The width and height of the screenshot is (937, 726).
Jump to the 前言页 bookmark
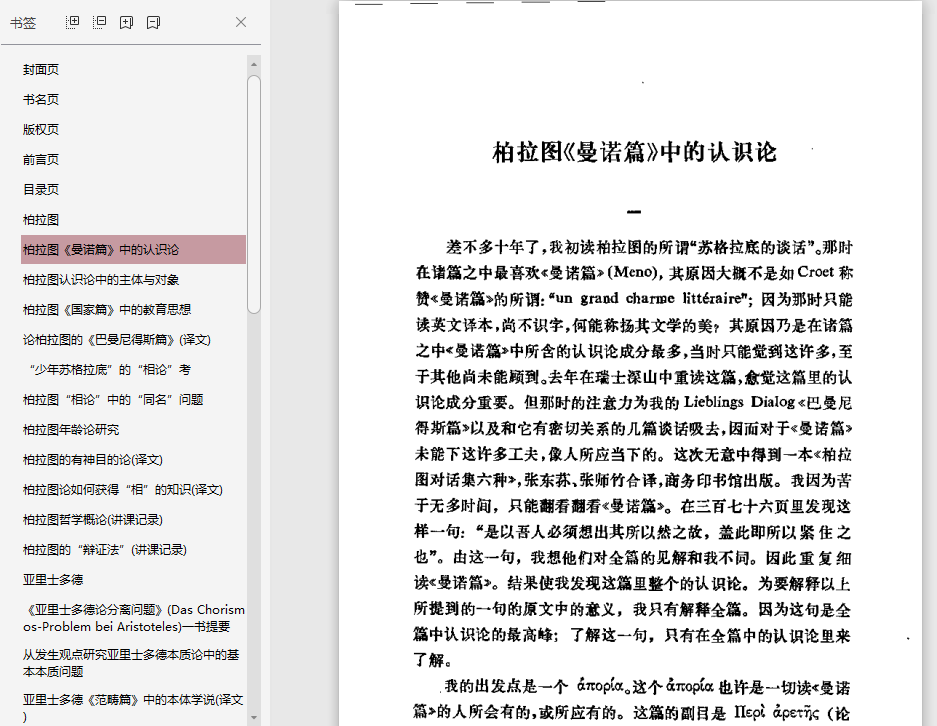[x=41, y=160]
